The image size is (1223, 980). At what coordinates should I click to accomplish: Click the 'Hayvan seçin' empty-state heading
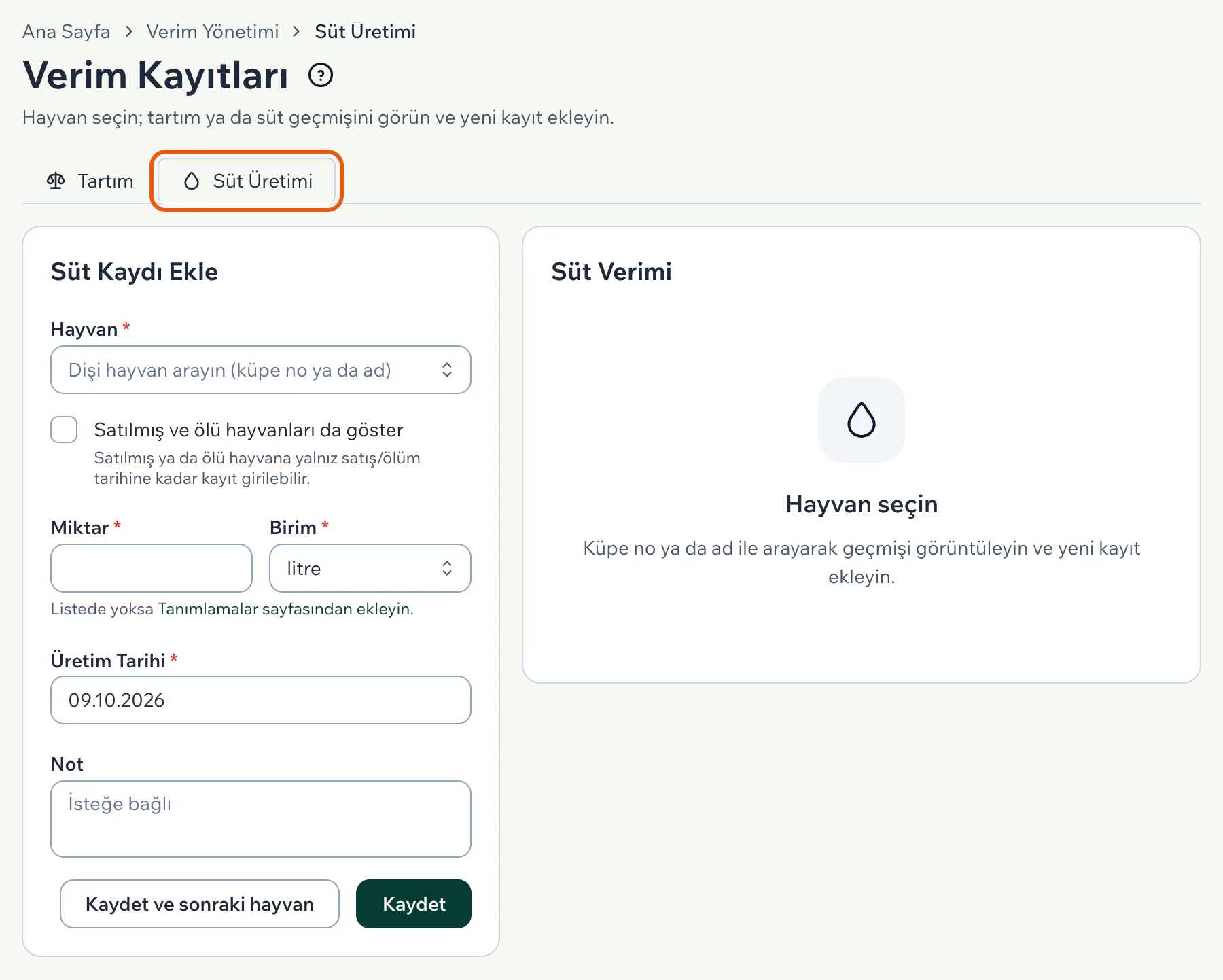(x=862, y=504)
